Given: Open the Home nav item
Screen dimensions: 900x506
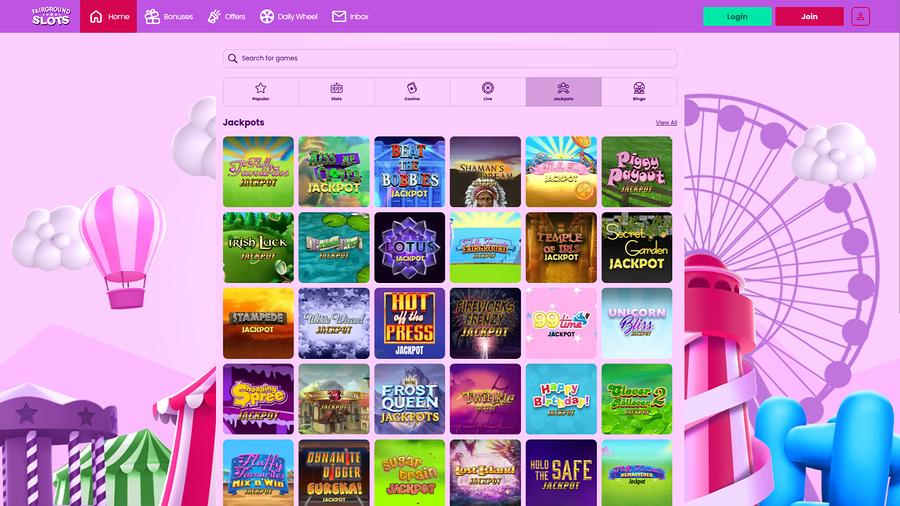Looking at the screenshot, I should point(108,16).
